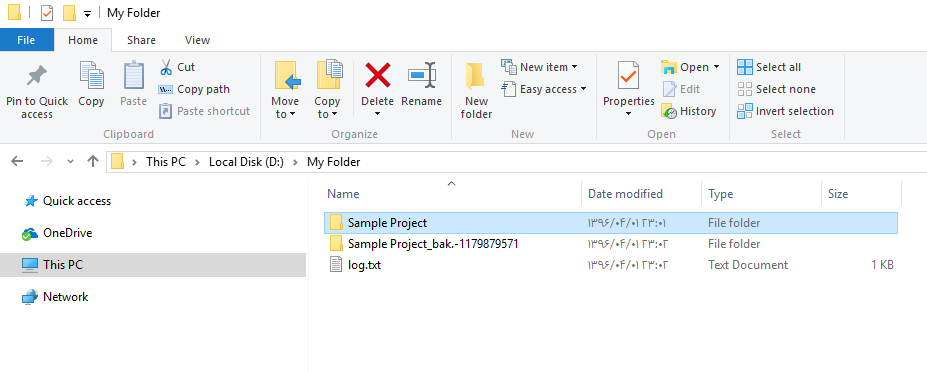Click the Copy icon in Clipboard group
The image size is (927, 373).
click(91, 75)
